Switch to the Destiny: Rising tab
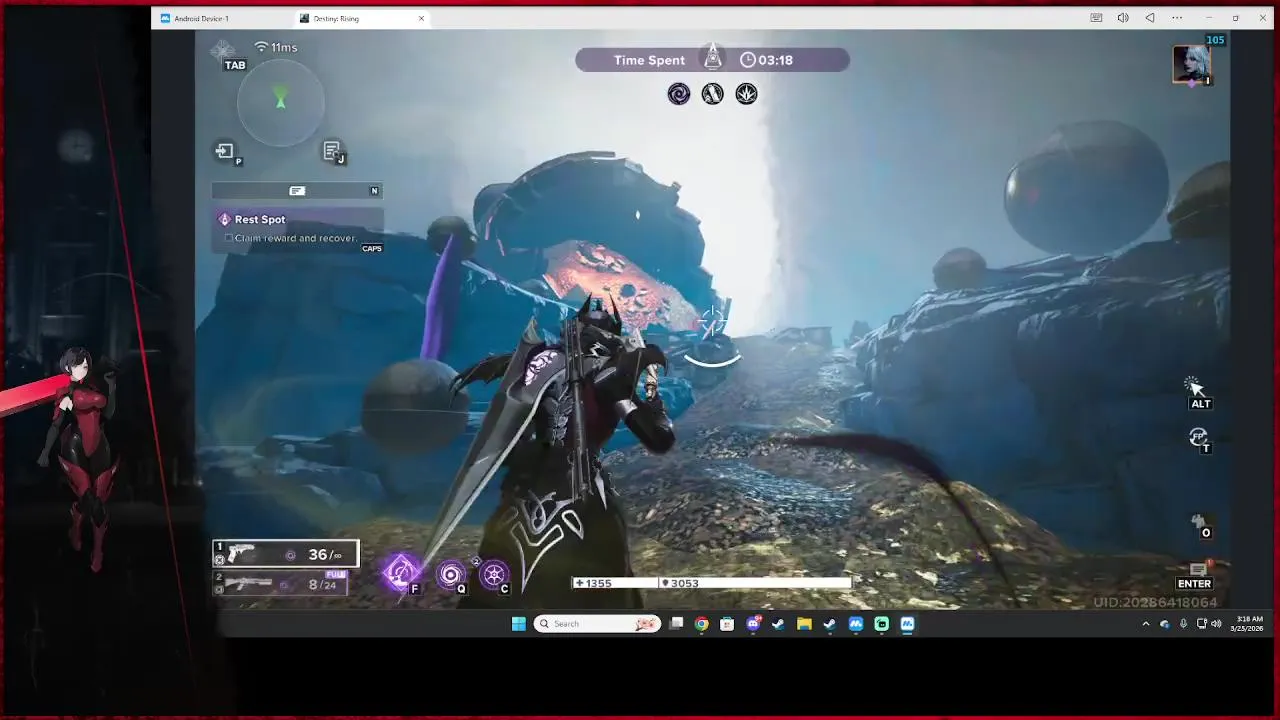This screenshot has height=720, width=1280. [x=361, y=18]
